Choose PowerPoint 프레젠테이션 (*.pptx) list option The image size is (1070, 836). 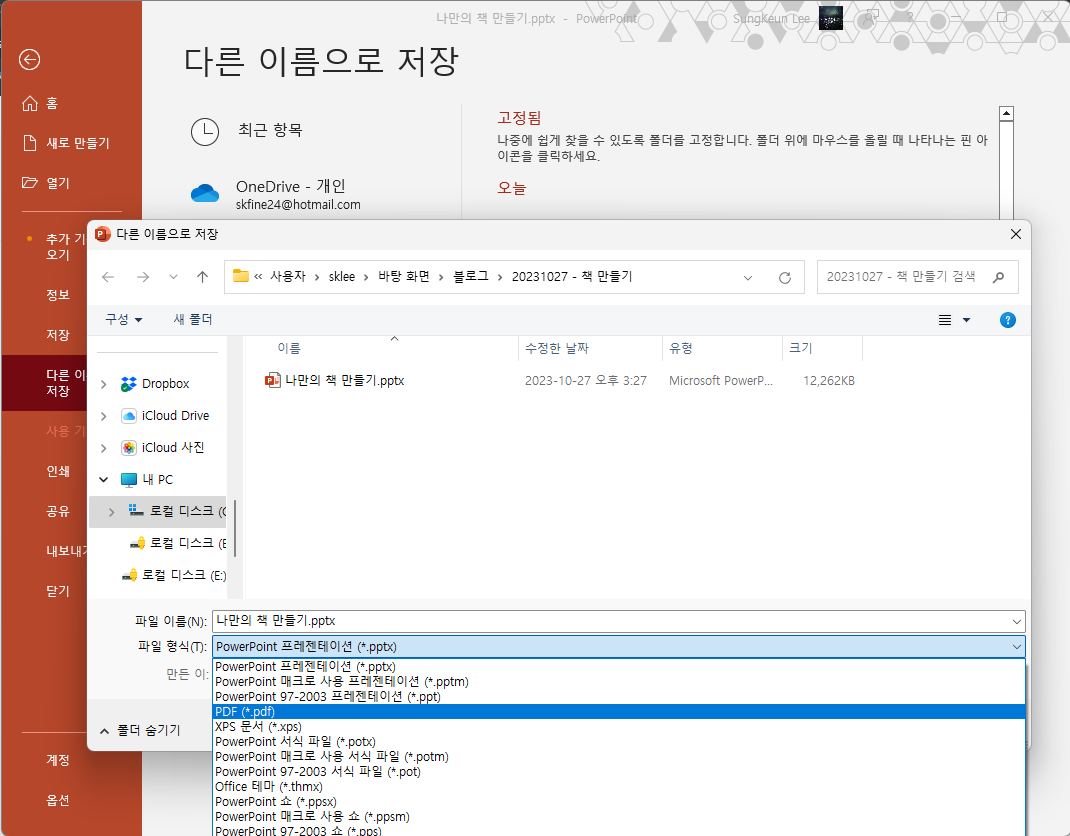click(x=619, y=667)
